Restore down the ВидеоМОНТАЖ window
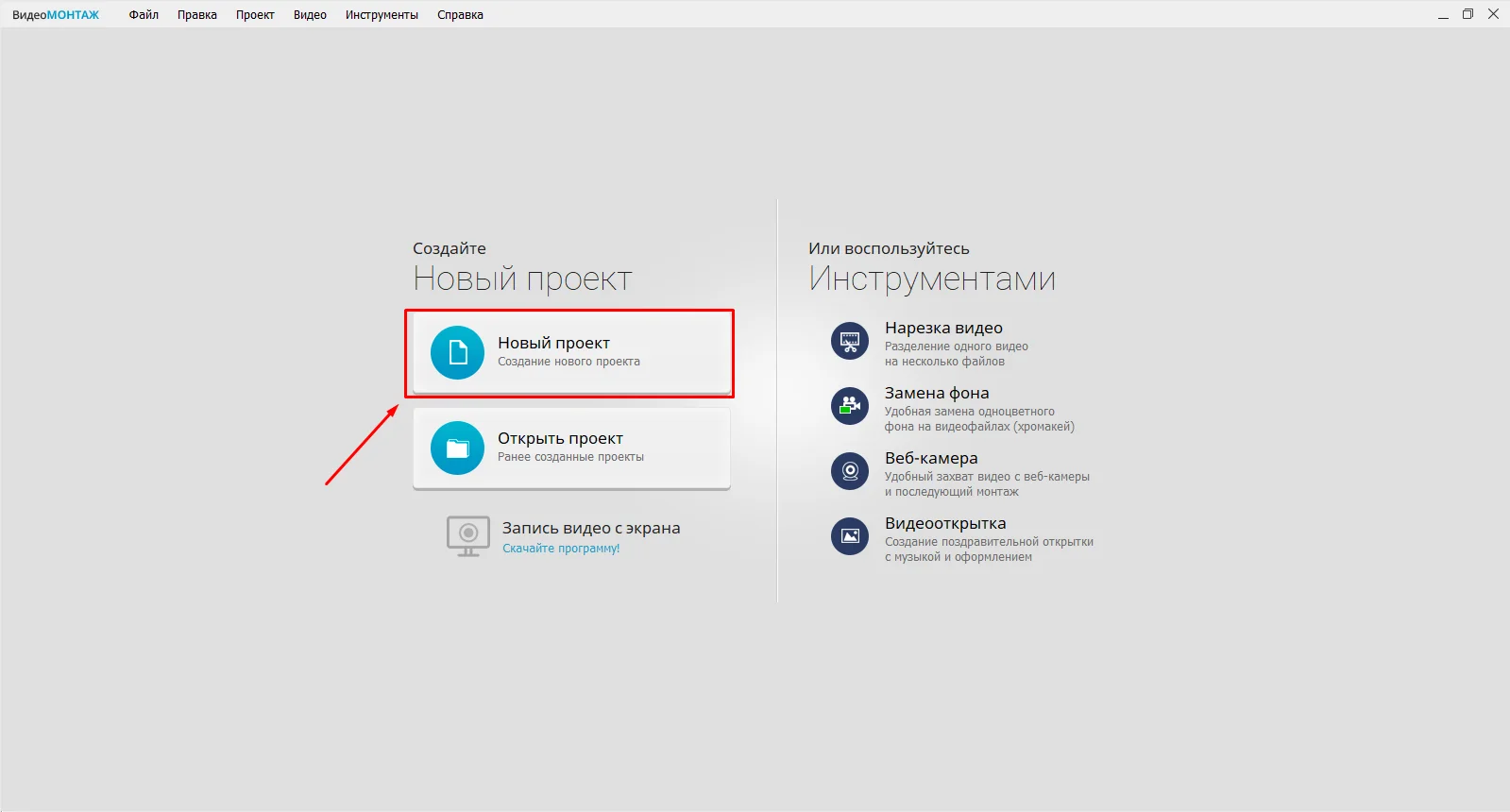Image resolution: width=1510 pixels, height=812 pixels. 1468,14
